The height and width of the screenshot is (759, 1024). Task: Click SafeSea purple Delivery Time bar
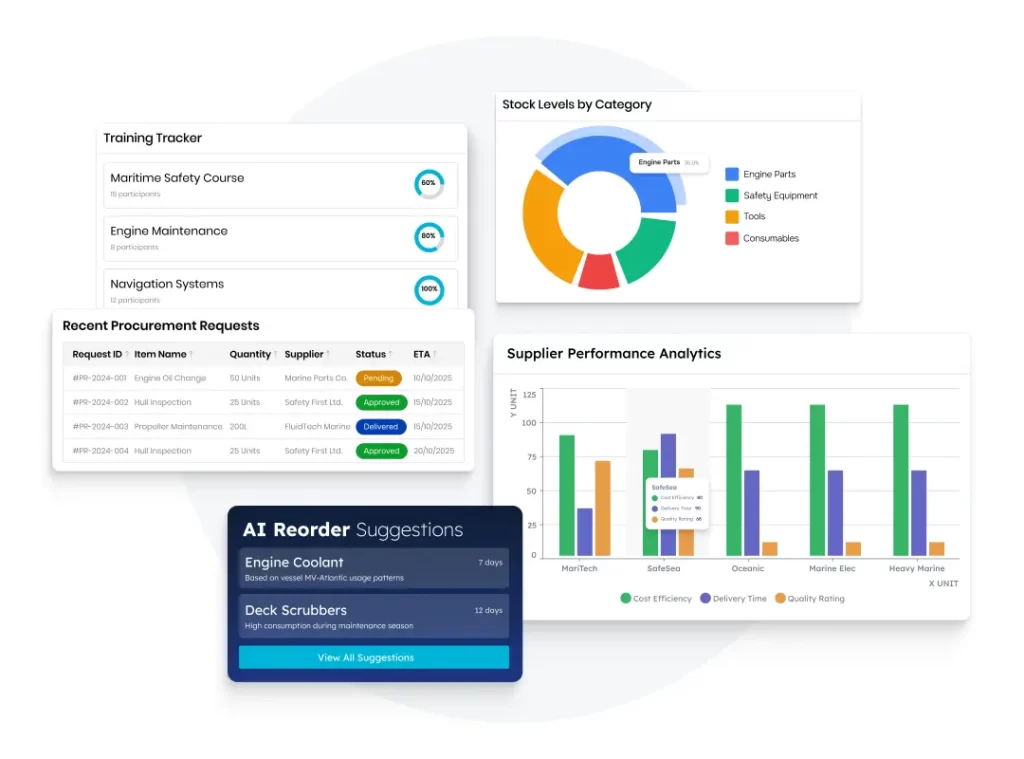click(x=668, y=457)
